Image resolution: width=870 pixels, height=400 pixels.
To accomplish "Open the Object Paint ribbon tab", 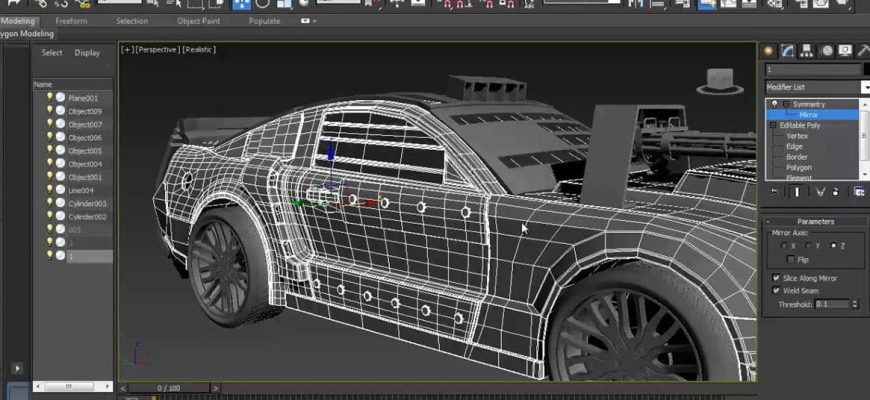I will pos(197,20).
